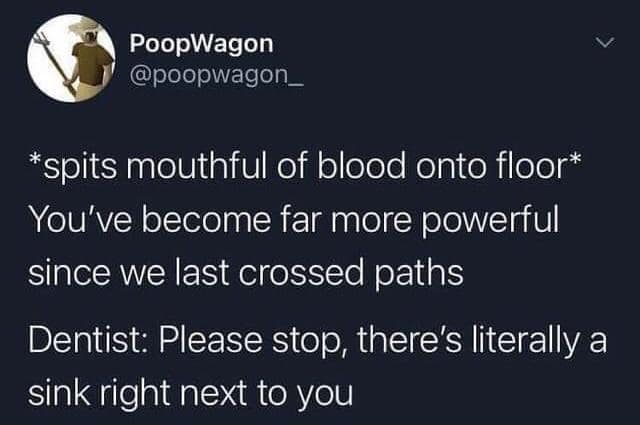Open PoopWagon's profile picture
The width and height of the screenshot is (640, 425).
[x=72, y=58]
